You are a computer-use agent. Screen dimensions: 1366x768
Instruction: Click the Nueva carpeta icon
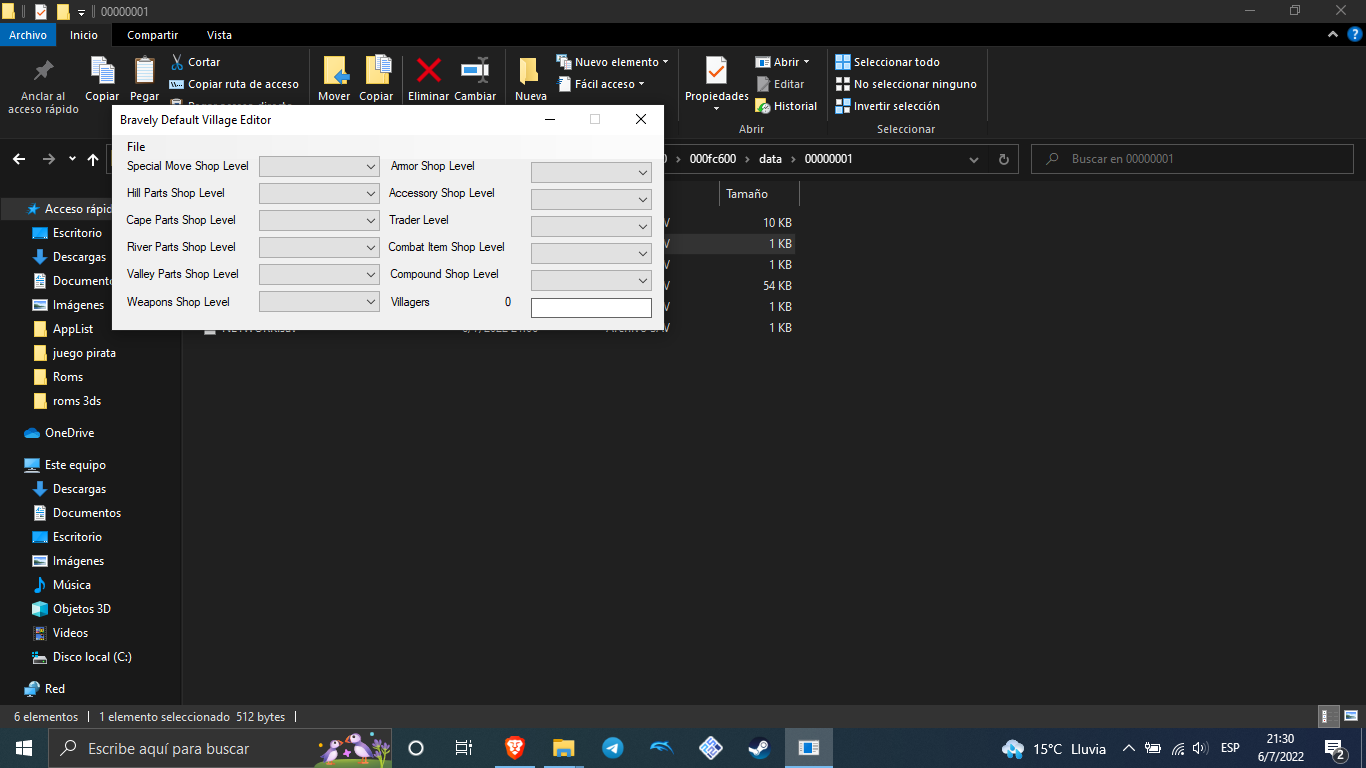click(530, 70)
